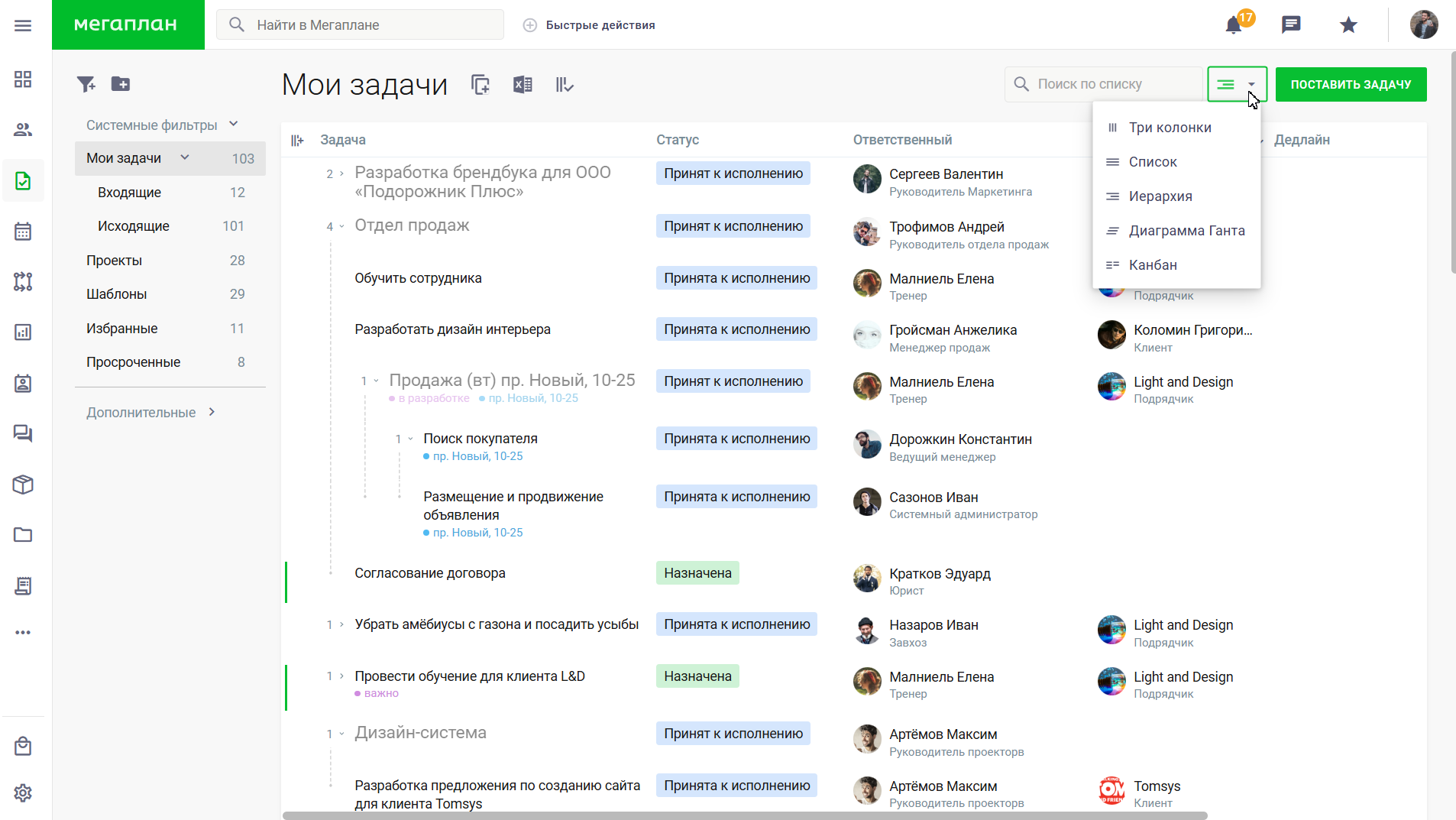Collapse Дизайн-система subtasks
Screen dimensions: 1456x820
pyautogui.click(x=341, y=734)
